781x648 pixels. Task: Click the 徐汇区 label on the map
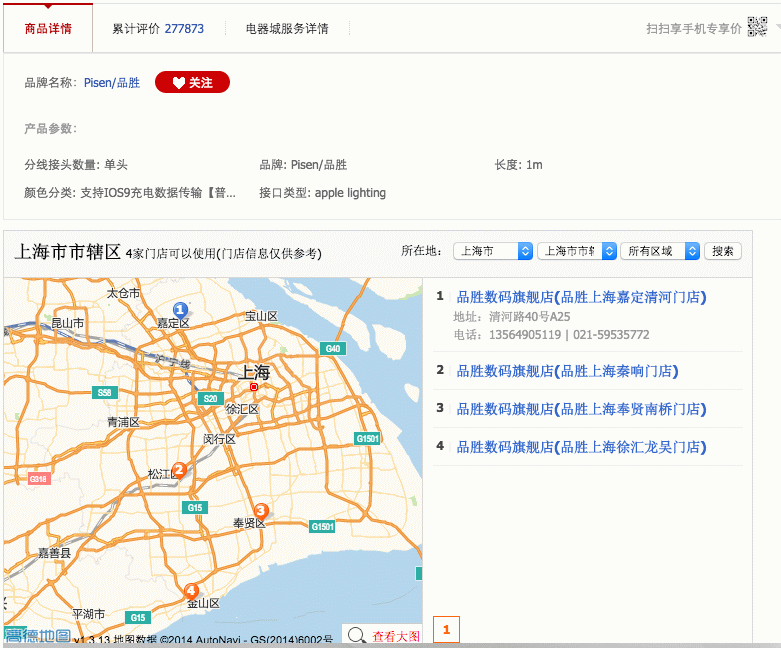(x=243, y=409)
